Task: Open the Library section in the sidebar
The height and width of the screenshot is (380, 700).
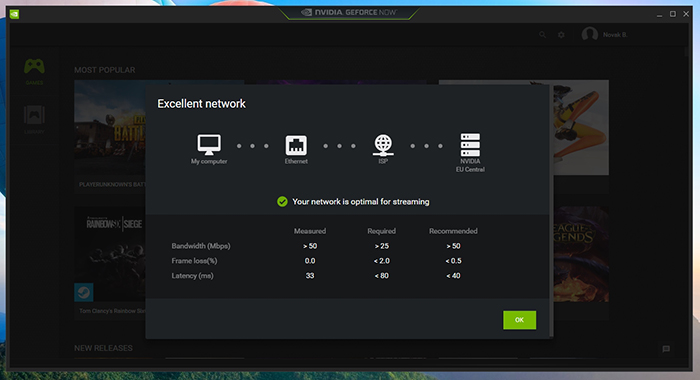Action: pos(34,119)
